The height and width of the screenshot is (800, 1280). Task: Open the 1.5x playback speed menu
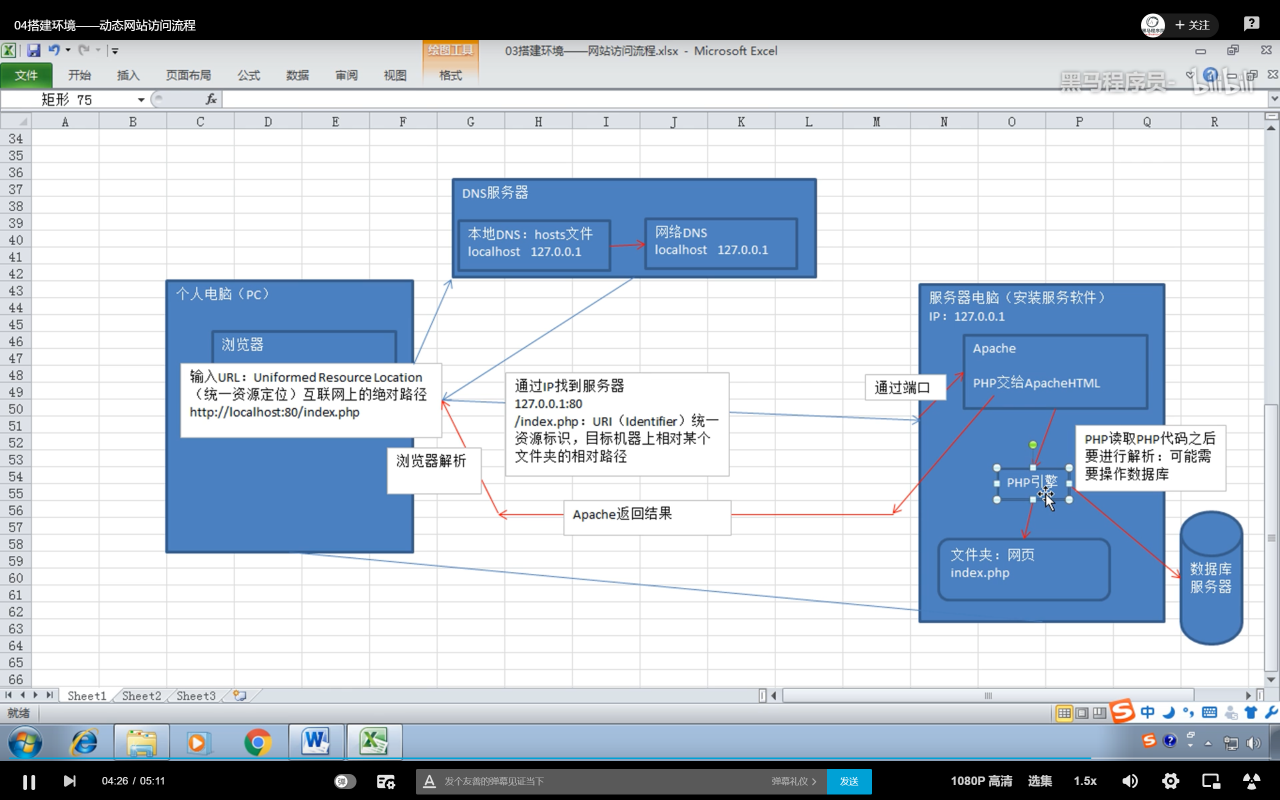(x=1085, y=781)
